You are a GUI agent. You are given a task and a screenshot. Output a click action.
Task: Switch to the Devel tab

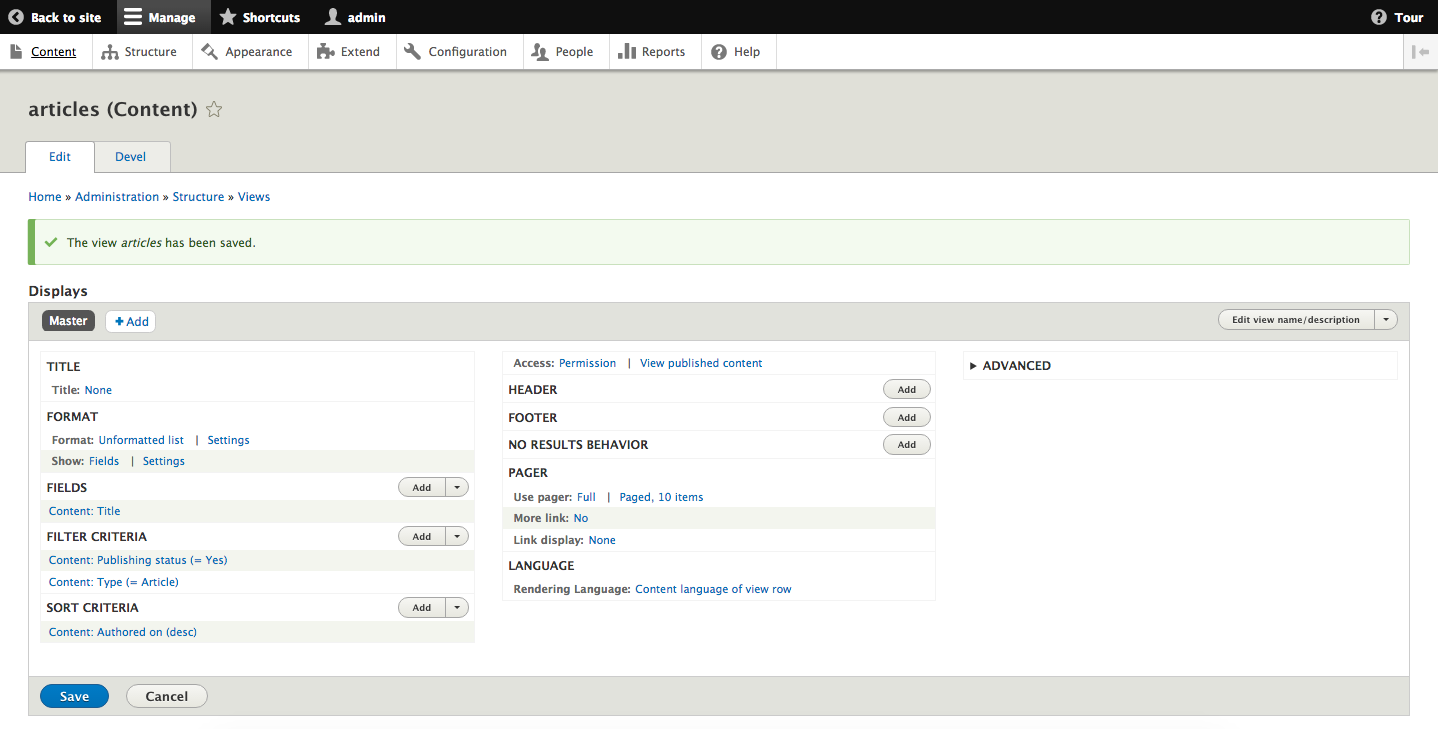point(131,157)
